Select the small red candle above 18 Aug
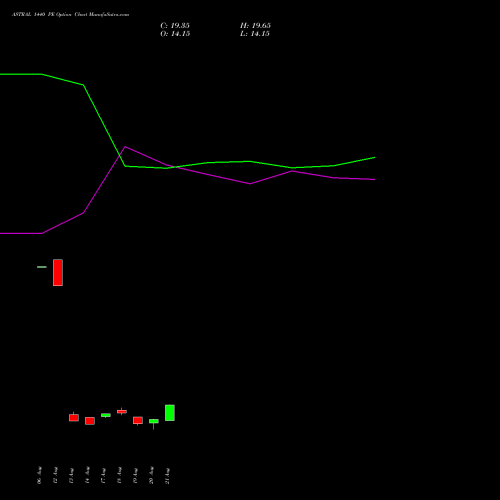The width and height of the screenshot is (500, 500). [x=122, y=411]
